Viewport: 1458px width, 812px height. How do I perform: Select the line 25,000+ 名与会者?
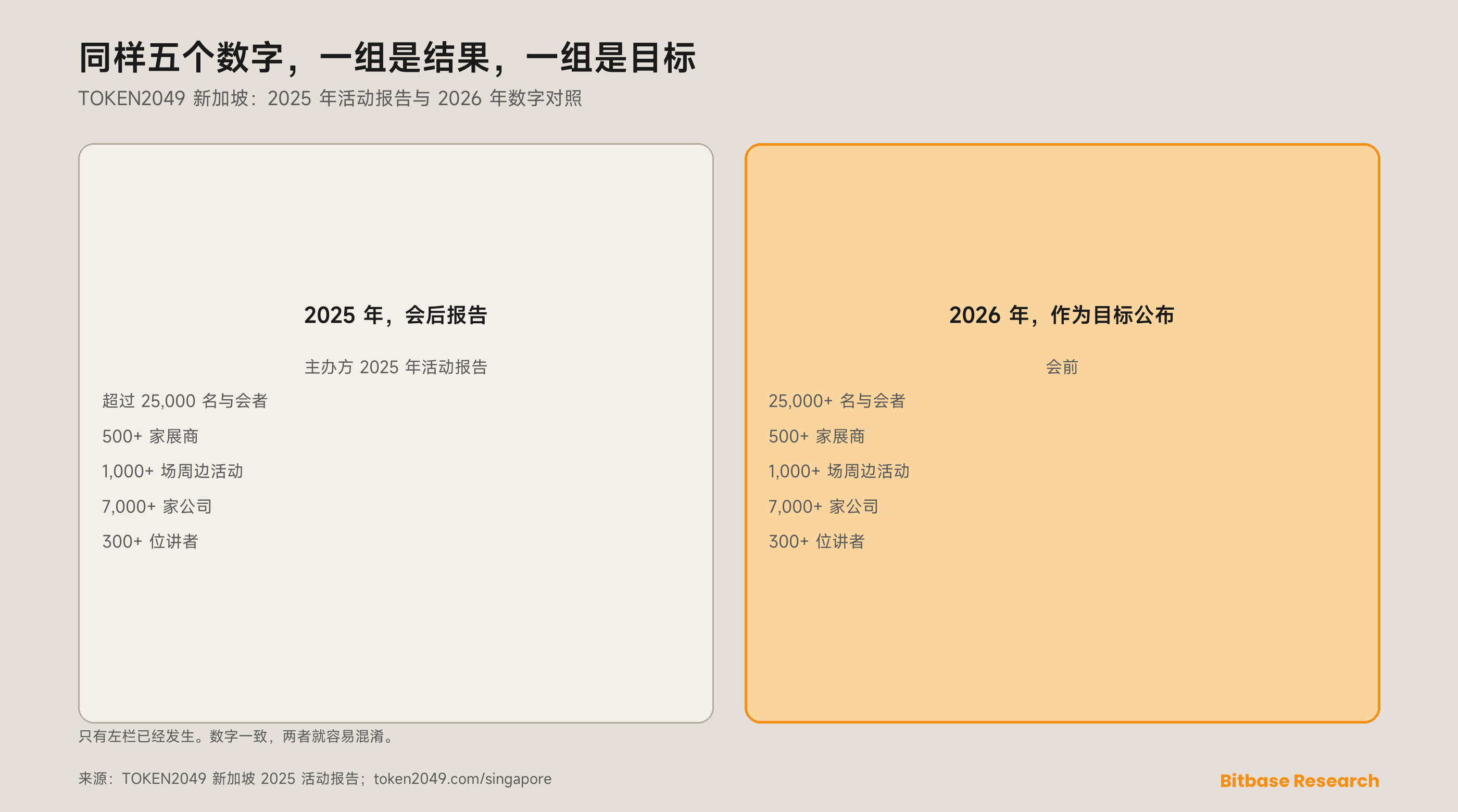point(837,401)
